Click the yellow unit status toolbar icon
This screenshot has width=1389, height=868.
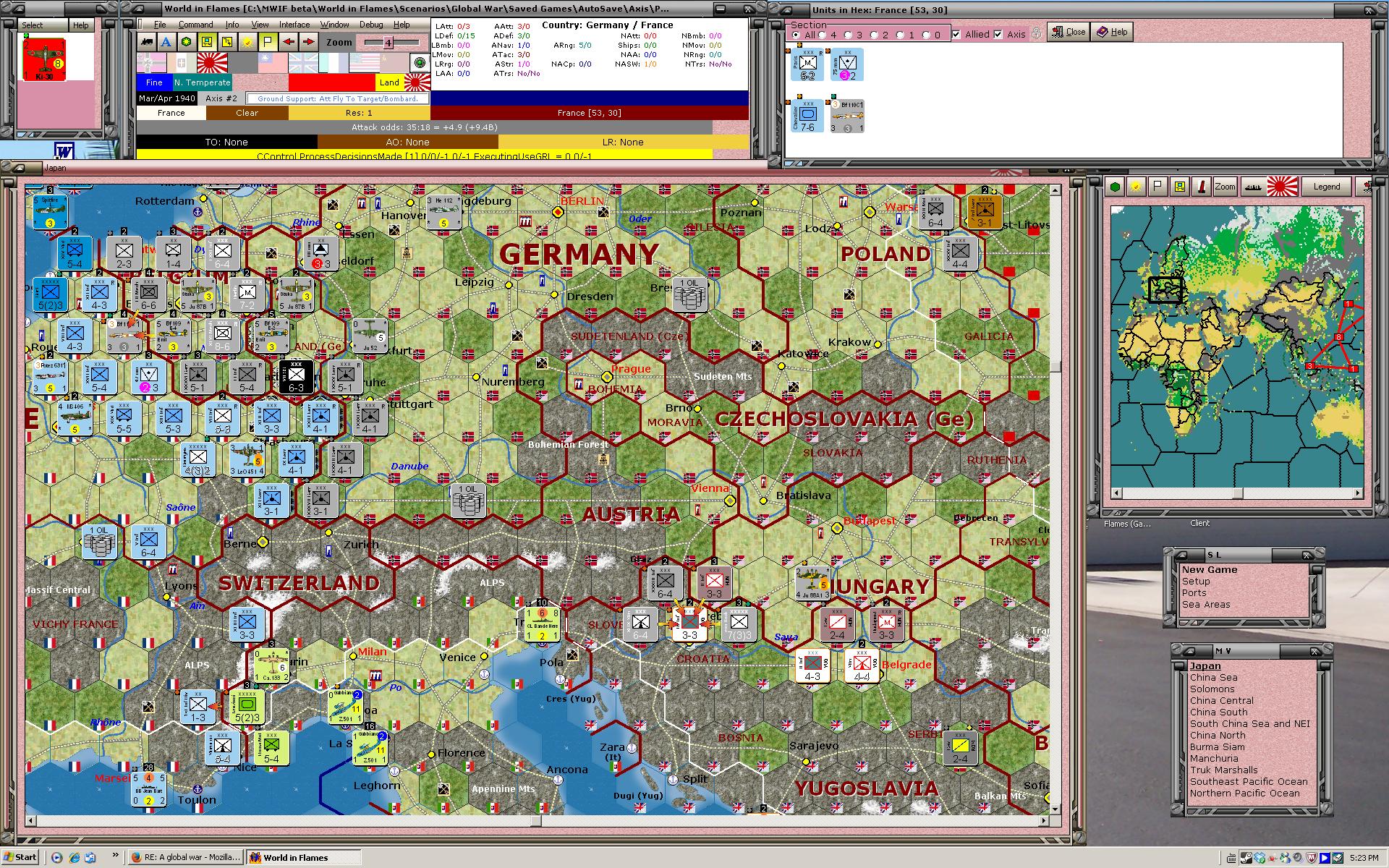pyautogui.click(x=227, y=42)
